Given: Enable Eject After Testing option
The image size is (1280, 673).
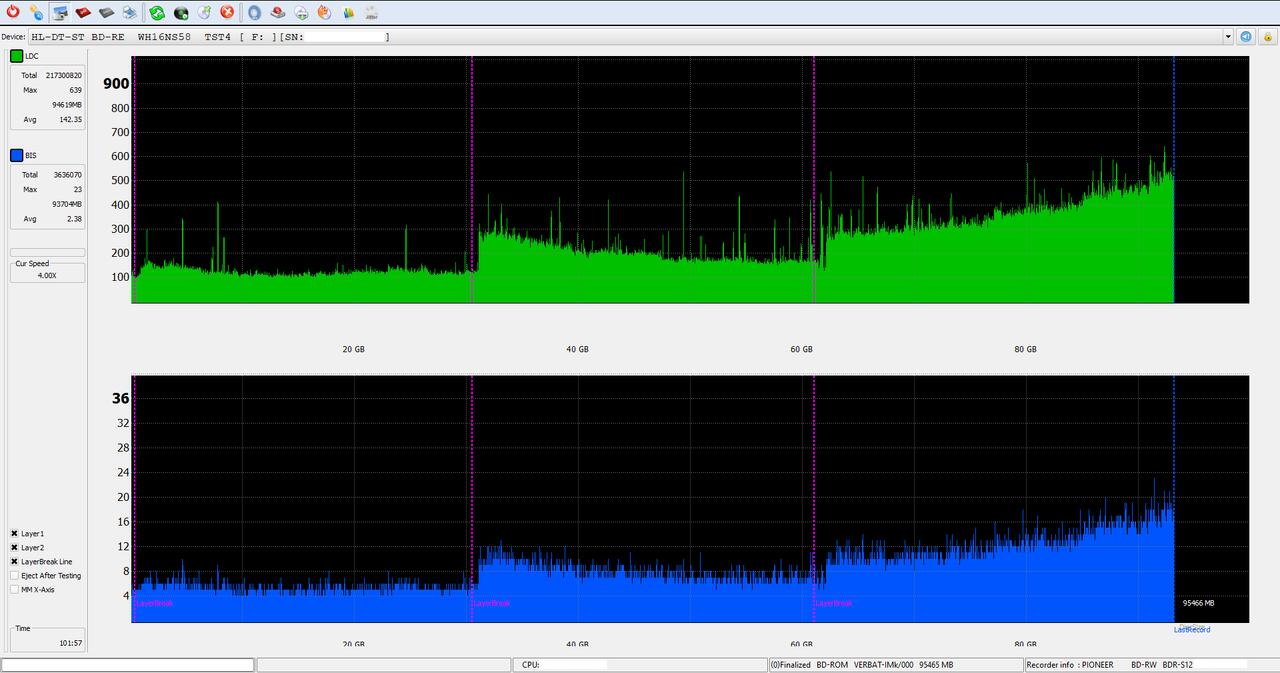Looking at the screenshot, I should pos(15,576).
